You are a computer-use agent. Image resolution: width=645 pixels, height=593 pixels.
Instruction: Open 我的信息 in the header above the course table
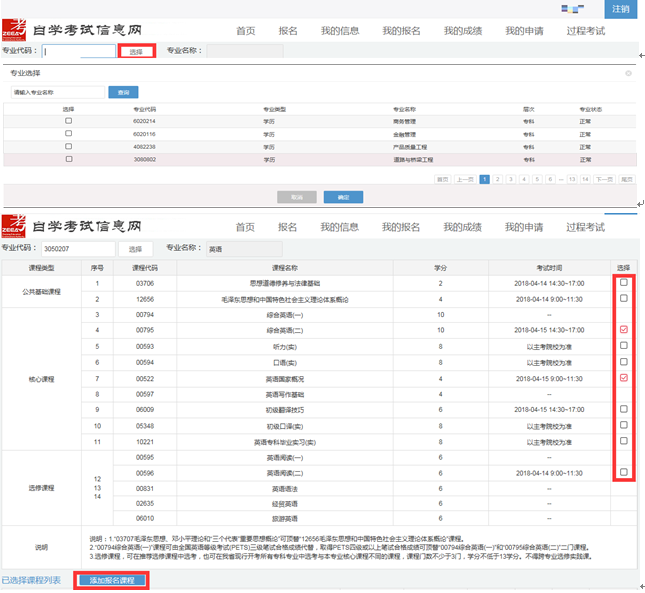pos(339,227)
